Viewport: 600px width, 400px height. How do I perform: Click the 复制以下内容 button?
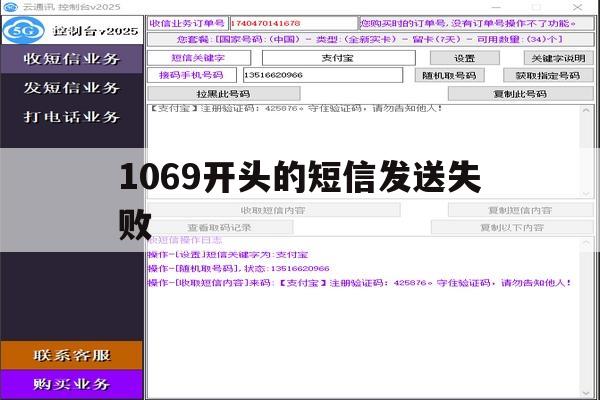[x=512, y=227]
